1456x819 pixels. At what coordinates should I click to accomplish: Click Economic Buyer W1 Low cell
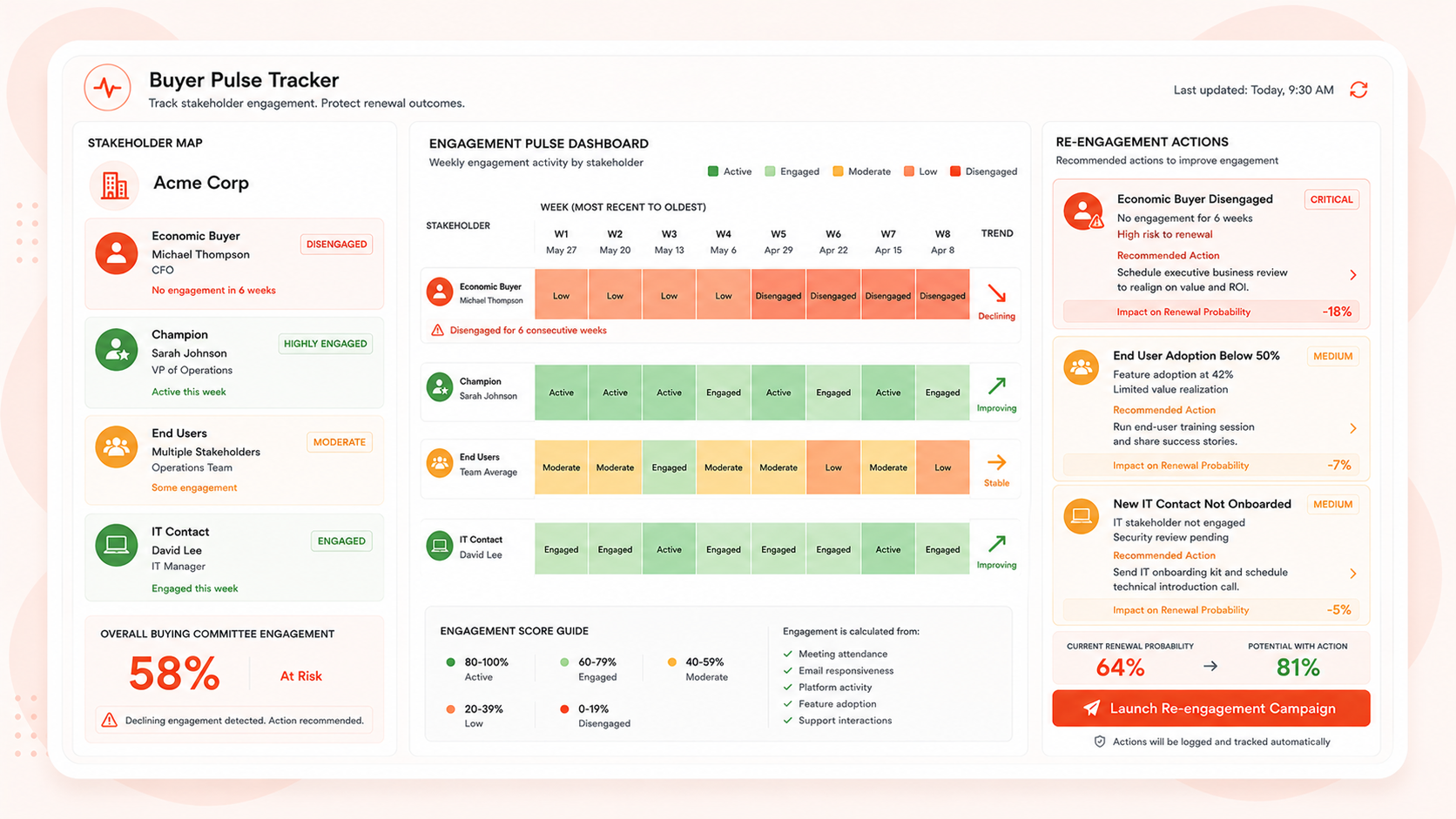coord(562,296)
